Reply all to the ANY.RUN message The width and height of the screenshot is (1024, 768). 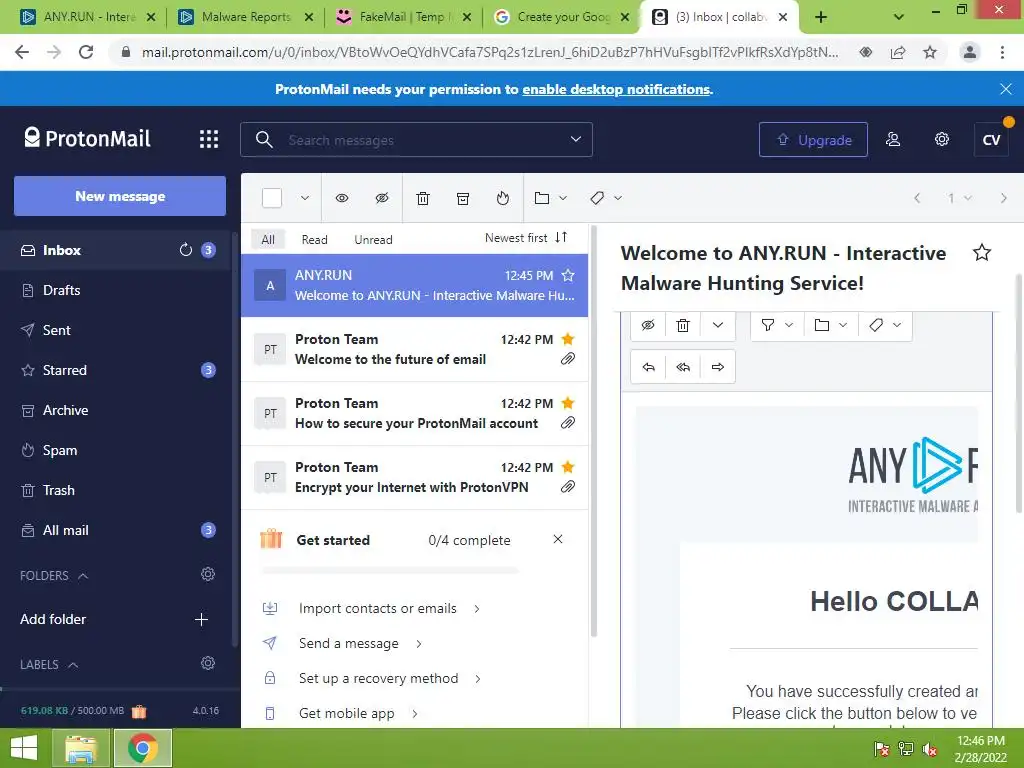[x=683, y=367]
